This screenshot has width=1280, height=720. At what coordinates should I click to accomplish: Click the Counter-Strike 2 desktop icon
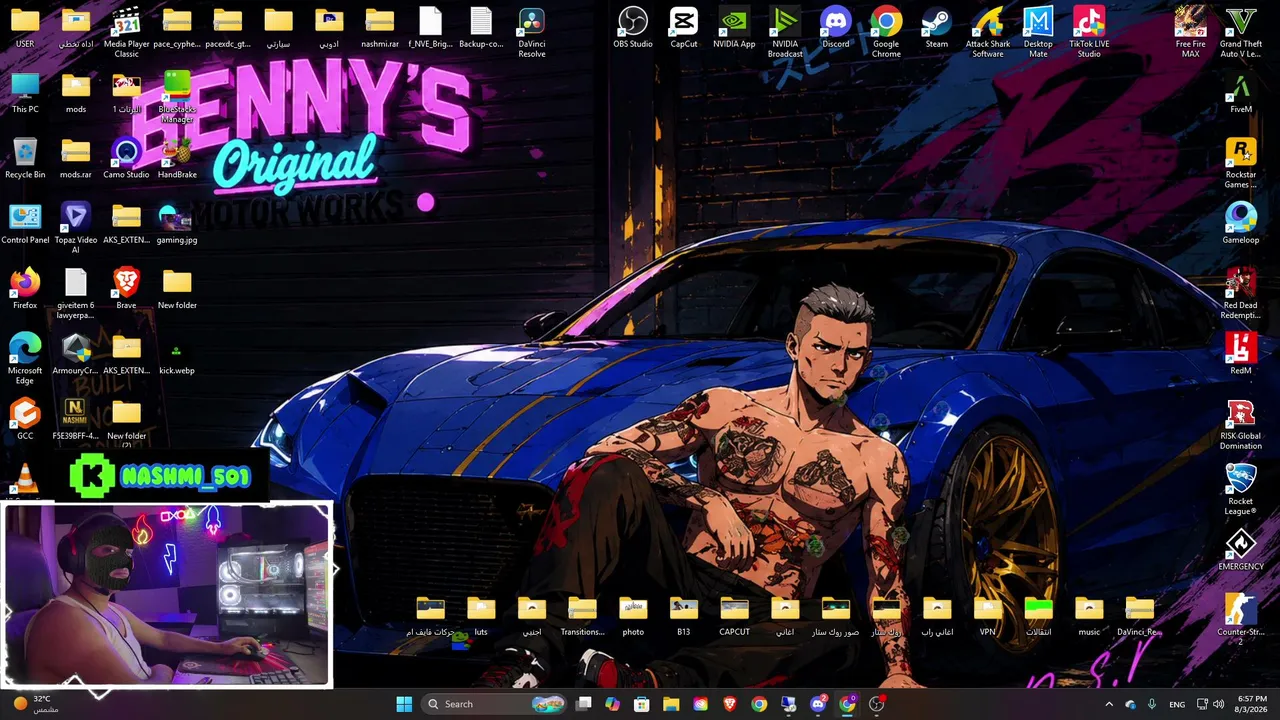click(1241, 620)
